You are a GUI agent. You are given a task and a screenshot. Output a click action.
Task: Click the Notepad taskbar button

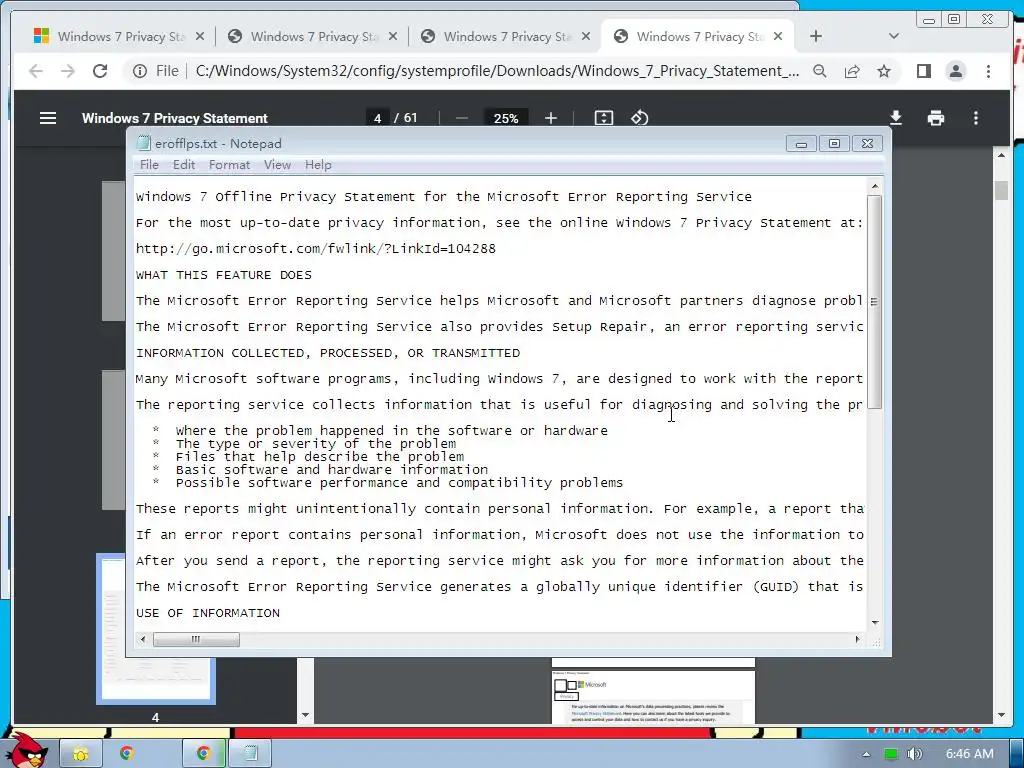pyautogui.click(x=251, y=754)
